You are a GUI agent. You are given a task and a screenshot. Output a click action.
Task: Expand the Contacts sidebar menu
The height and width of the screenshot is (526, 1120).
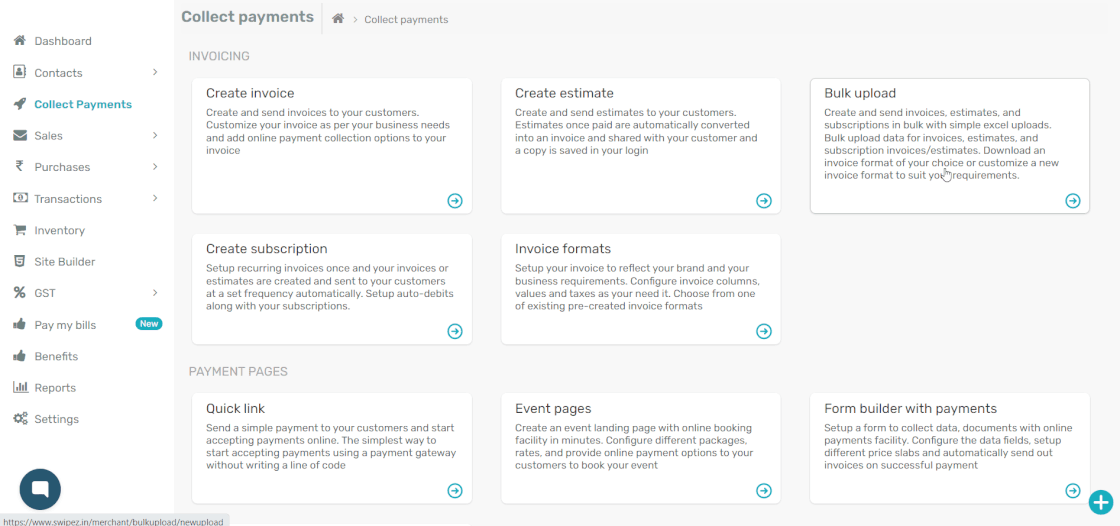155,72
